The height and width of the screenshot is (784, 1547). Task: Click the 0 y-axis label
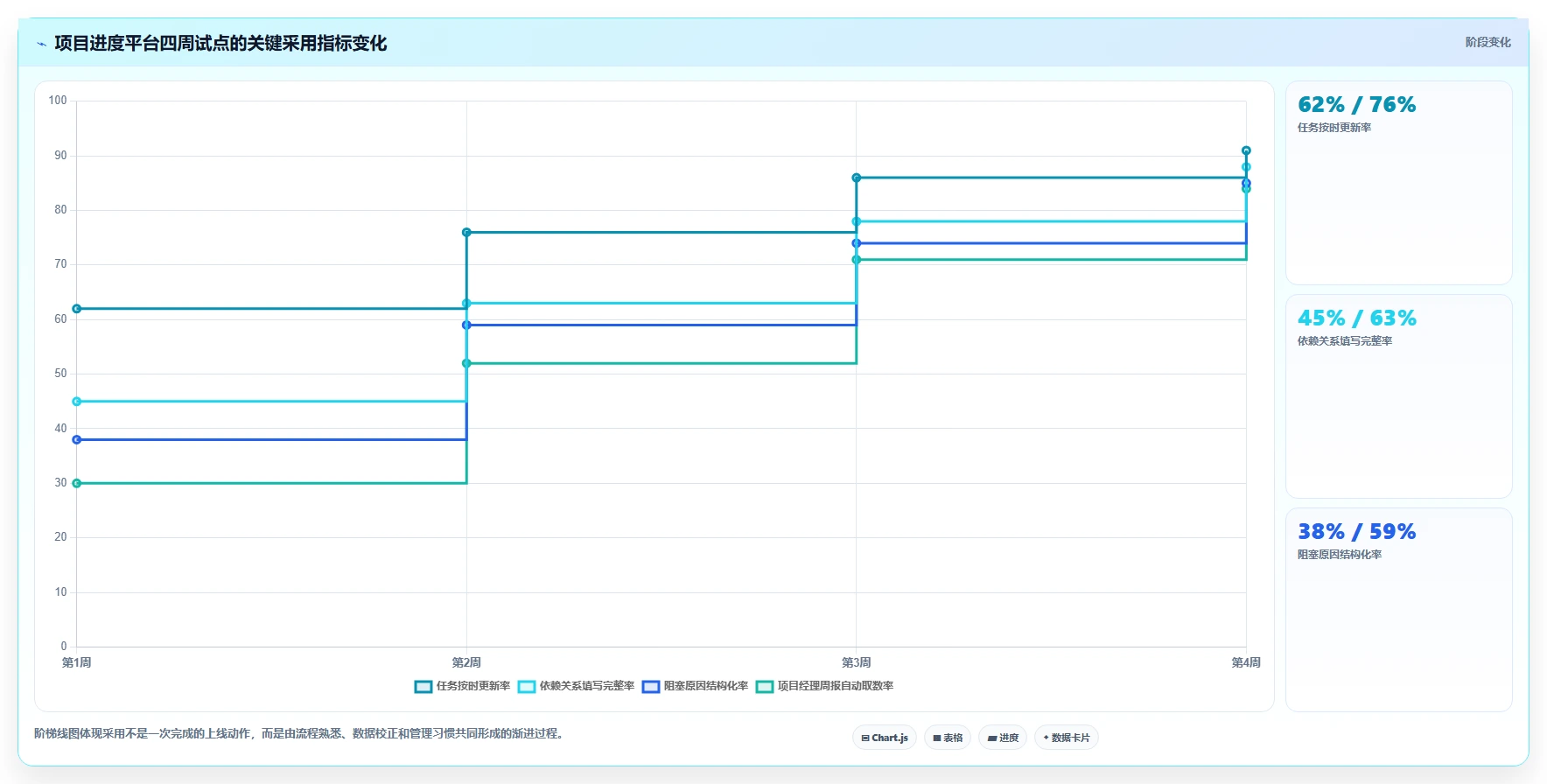pyautogui.click(x=64, y=647)
